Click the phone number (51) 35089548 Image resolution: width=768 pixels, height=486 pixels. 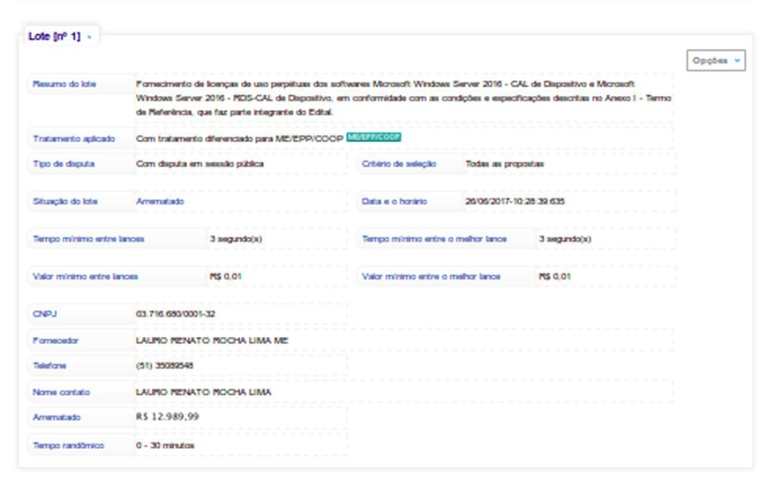pos(165,367)
